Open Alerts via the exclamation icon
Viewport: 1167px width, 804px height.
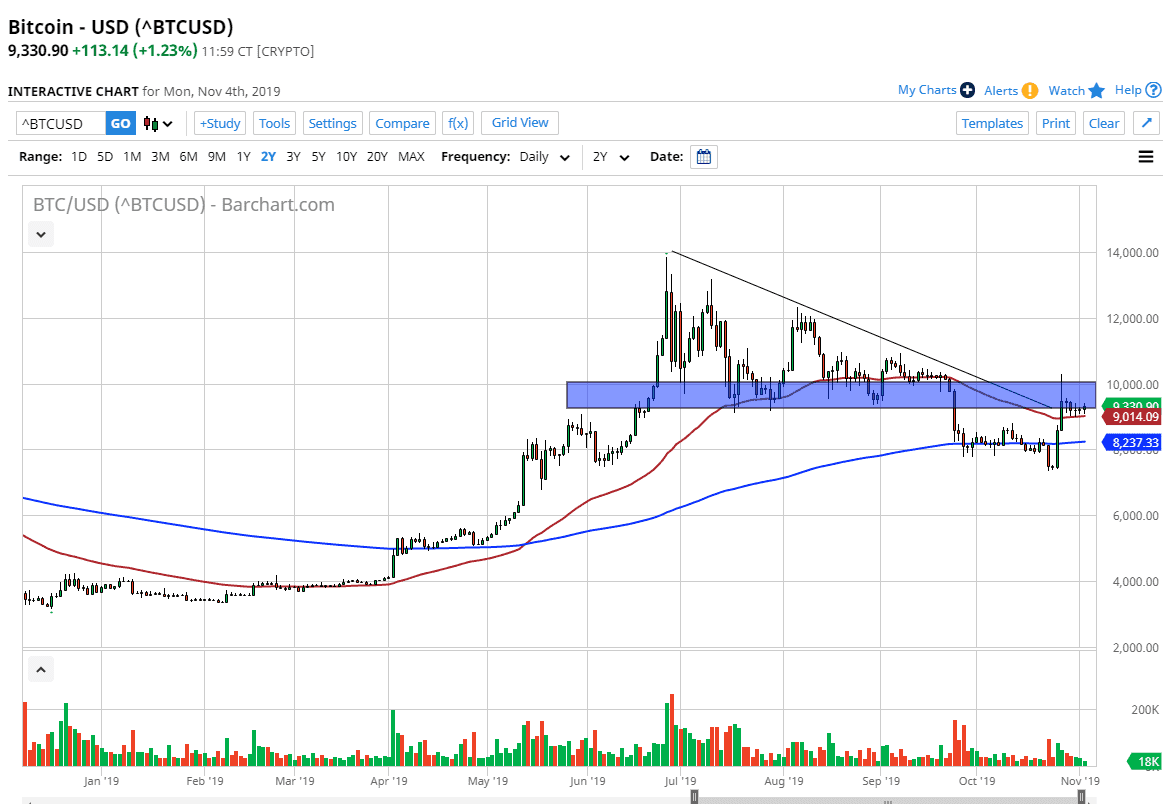[1030, 89]
